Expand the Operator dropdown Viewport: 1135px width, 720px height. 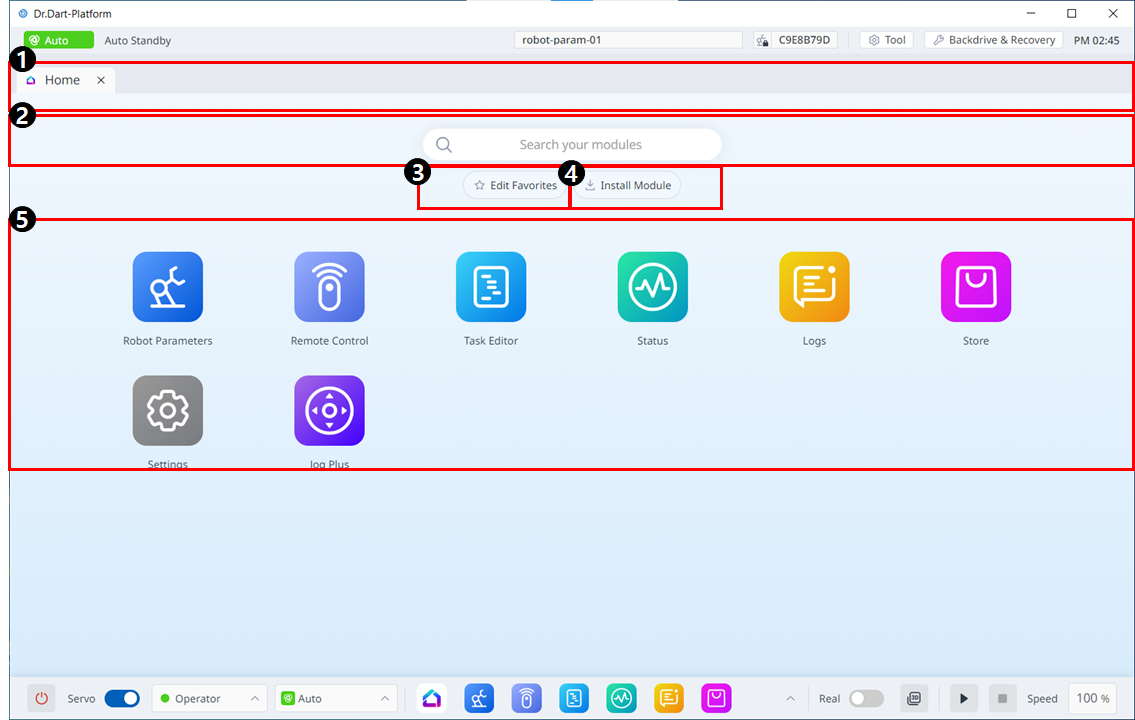point(209,698)
